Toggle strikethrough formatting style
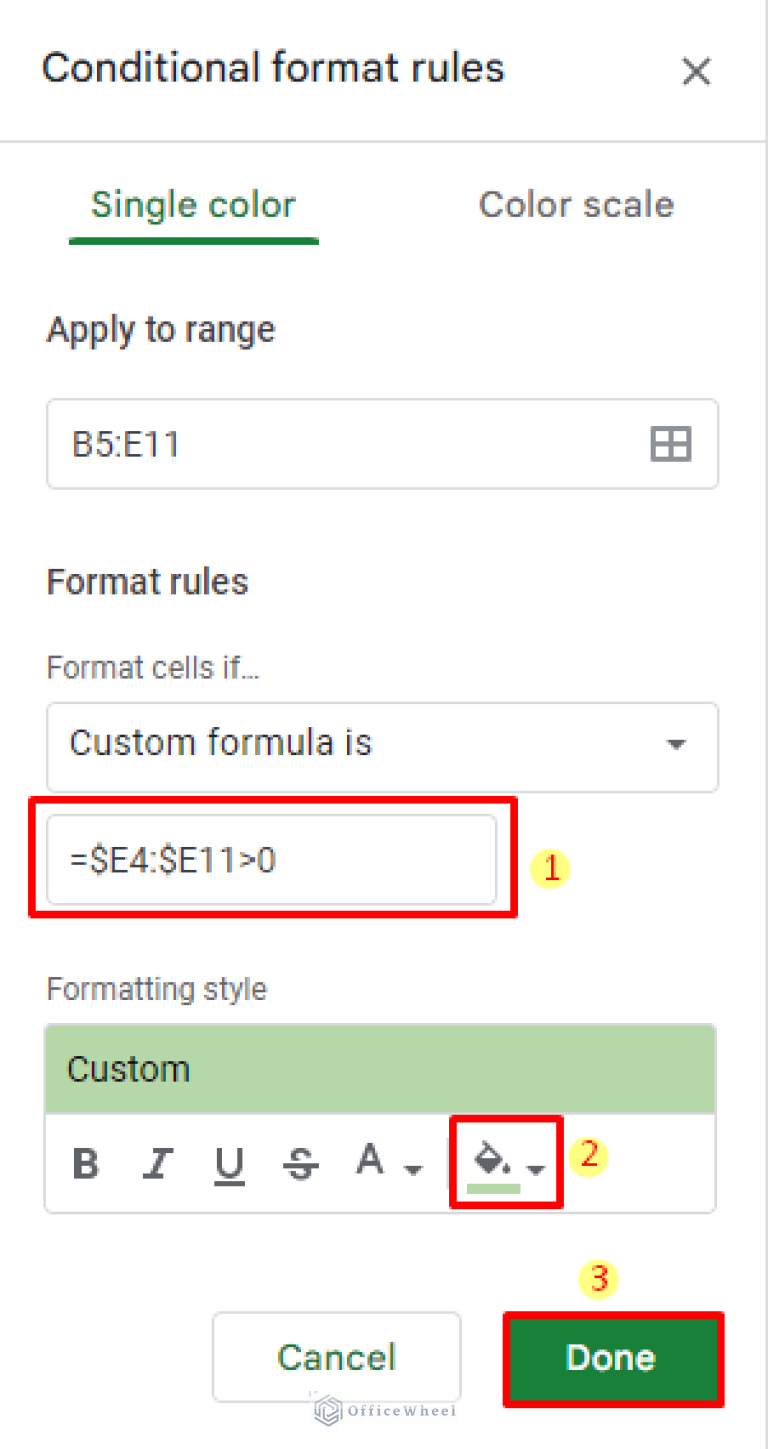The image size is (768, 1449). pos(300,1162)
